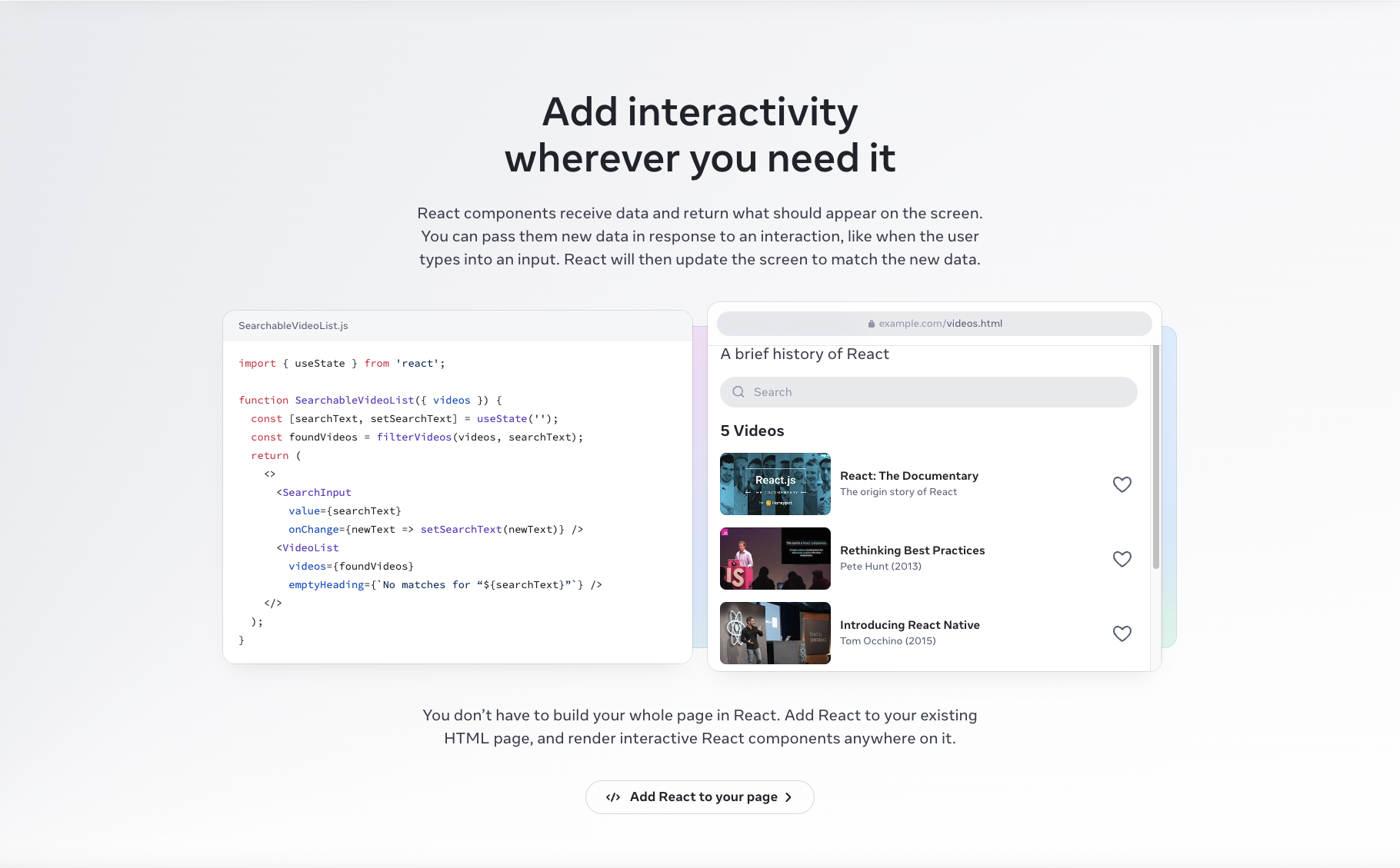
Task: Click the onChange attribute code line
Action: click(x=436, y=530)
